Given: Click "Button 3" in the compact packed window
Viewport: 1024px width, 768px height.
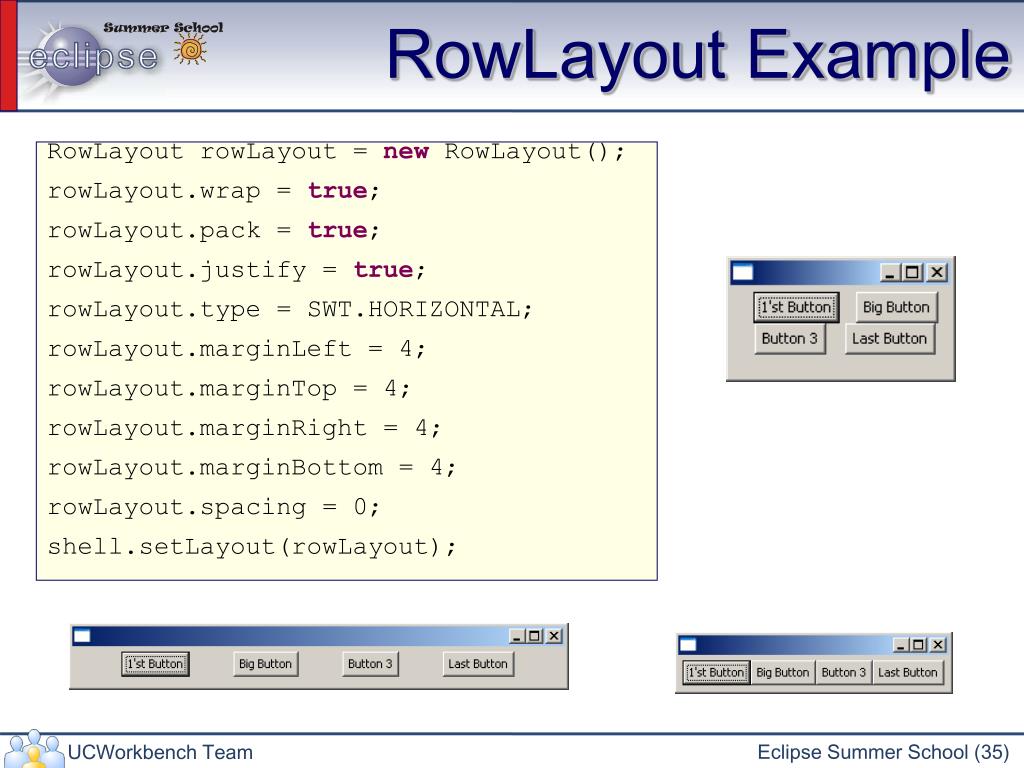Looking at the screenshot, I should point(843,672).
